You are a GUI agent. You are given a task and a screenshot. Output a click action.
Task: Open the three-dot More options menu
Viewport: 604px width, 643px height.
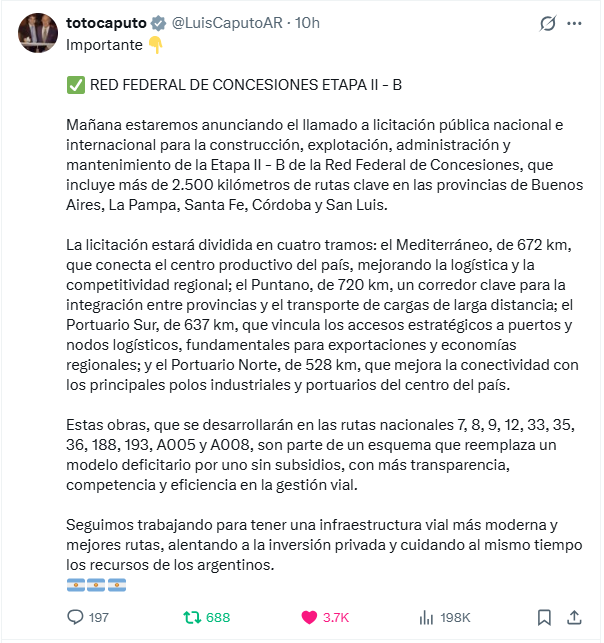[x=575, y=23]
